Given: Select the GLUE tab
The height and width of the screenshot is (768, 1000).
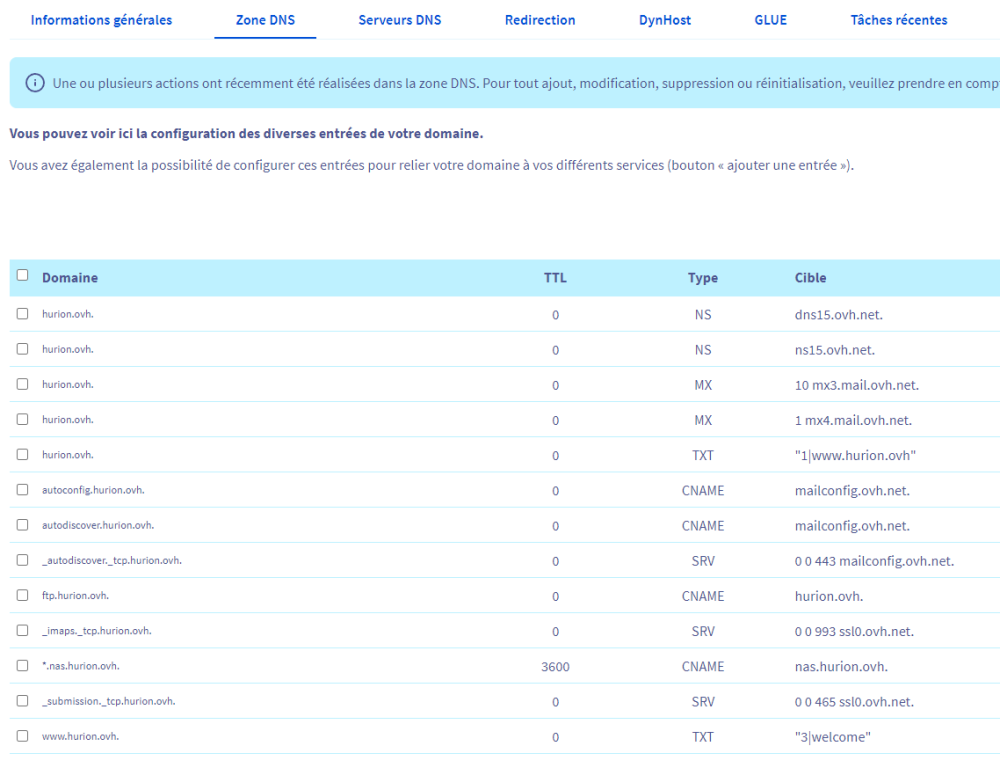Looking at the screenshot, I should click(x=770, y=20).
